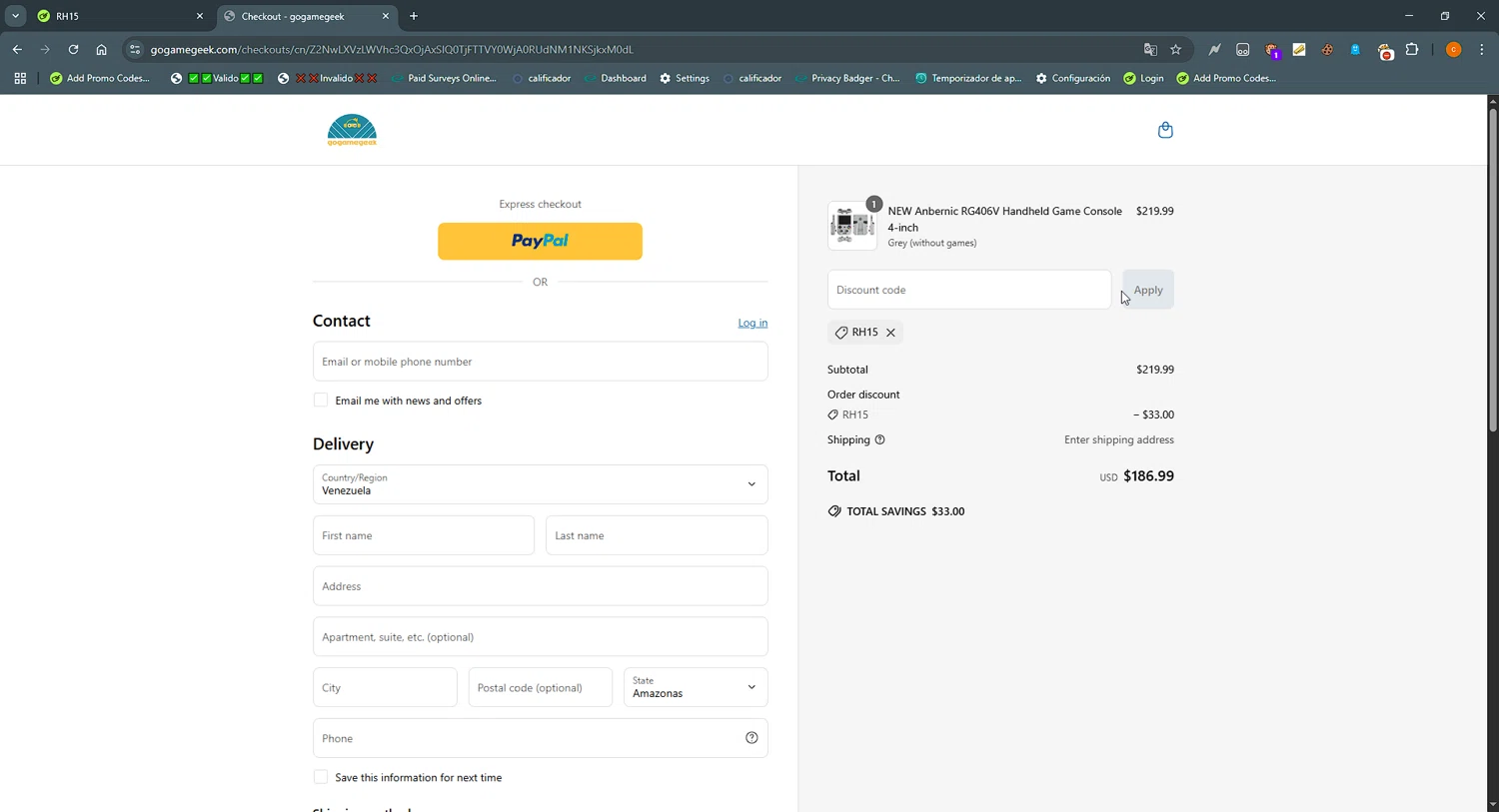Open the Invalido bookmark

[327, 78]
